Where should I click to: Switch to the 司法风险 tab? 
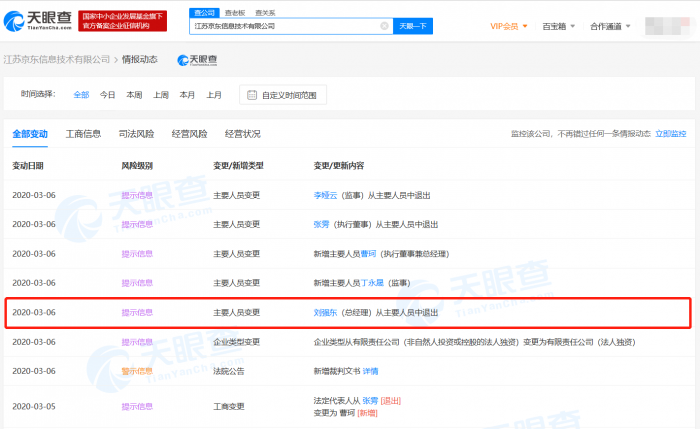[137, 133]
